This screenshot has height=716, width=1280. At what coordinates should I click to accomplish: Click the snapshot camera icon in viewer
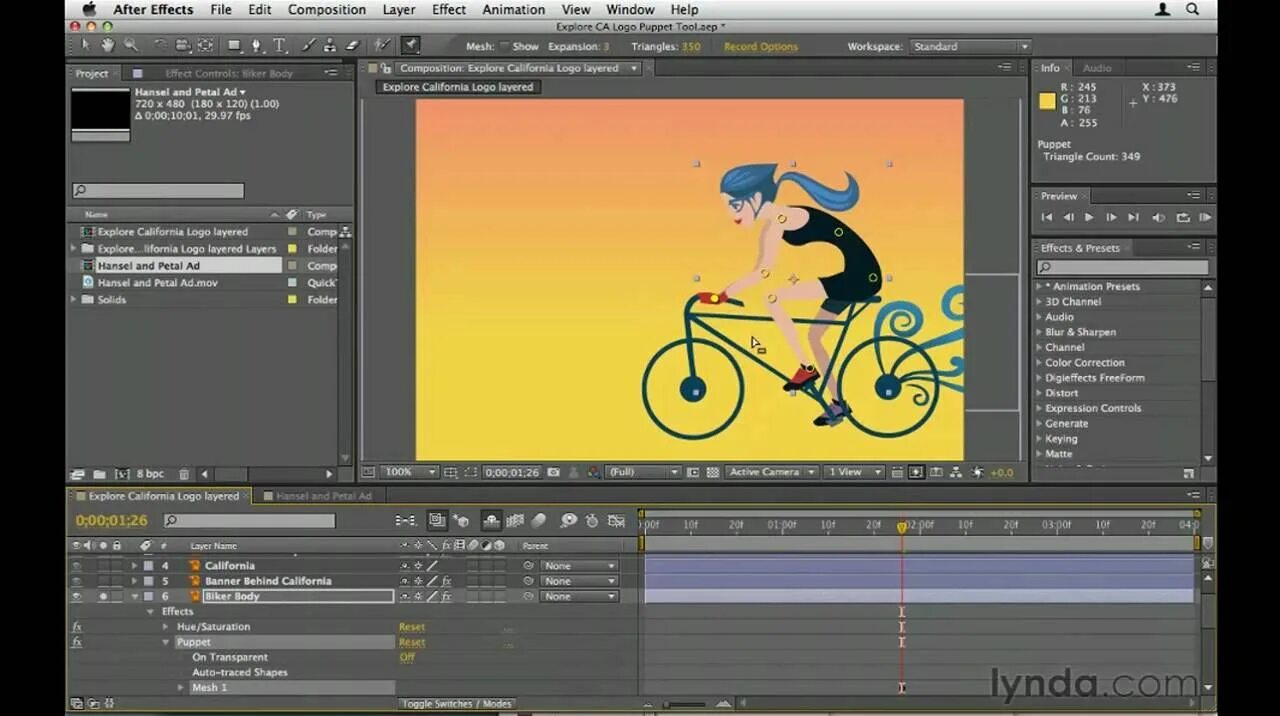click(553, 471)
